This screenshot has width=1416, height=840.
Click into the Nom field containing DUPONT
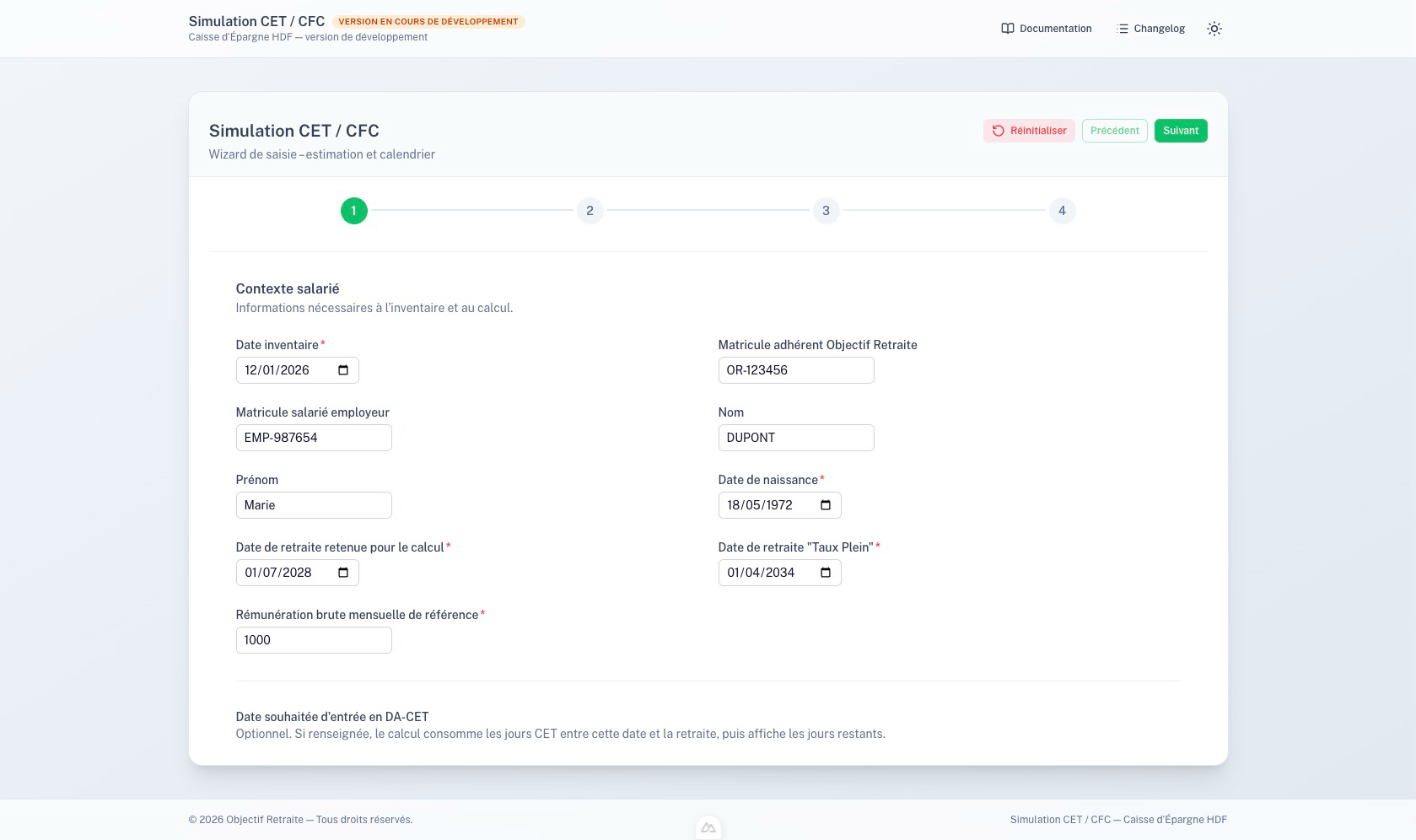795,438
